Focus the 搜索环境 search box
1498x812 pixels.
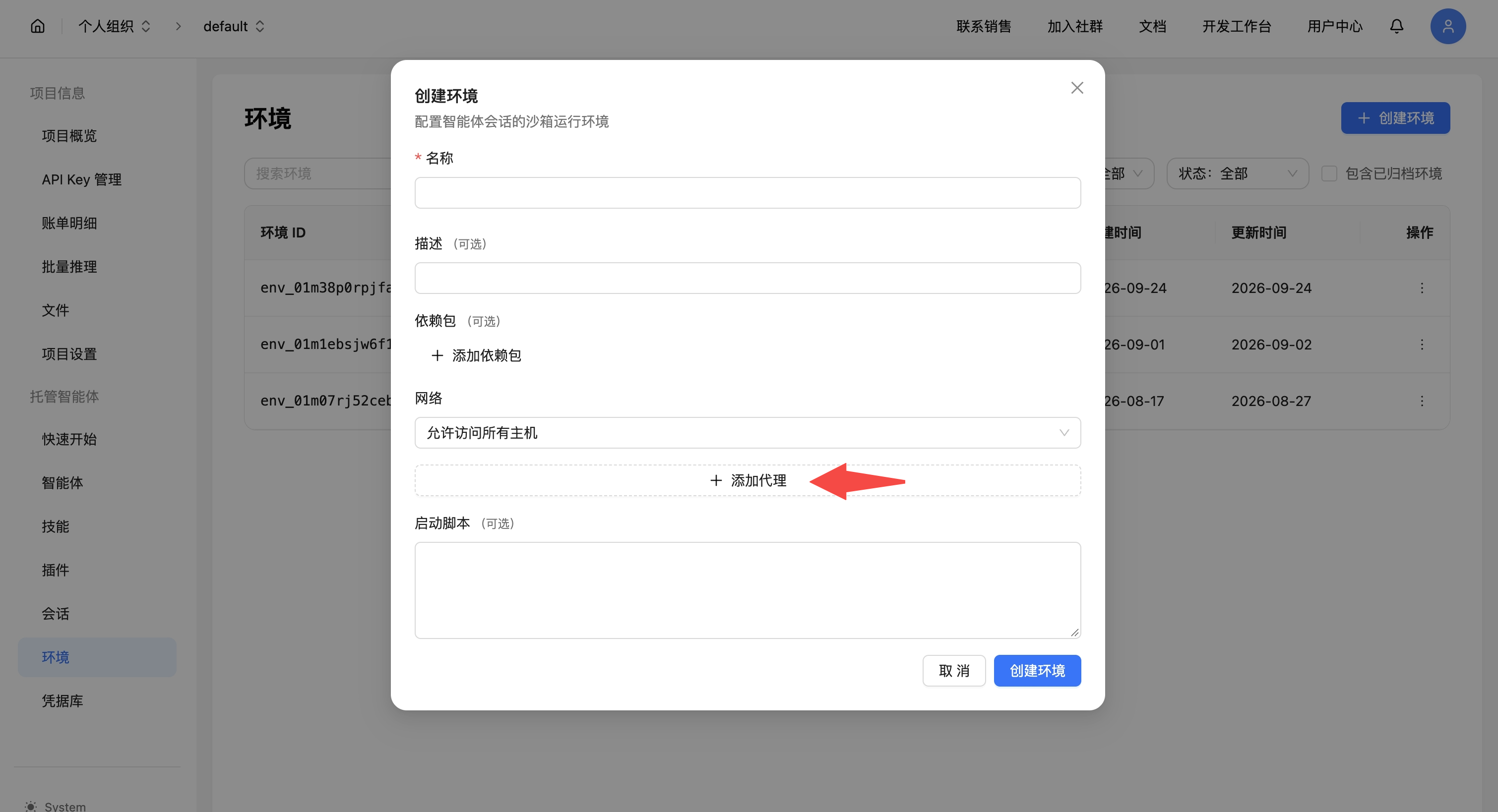[317, 174]
